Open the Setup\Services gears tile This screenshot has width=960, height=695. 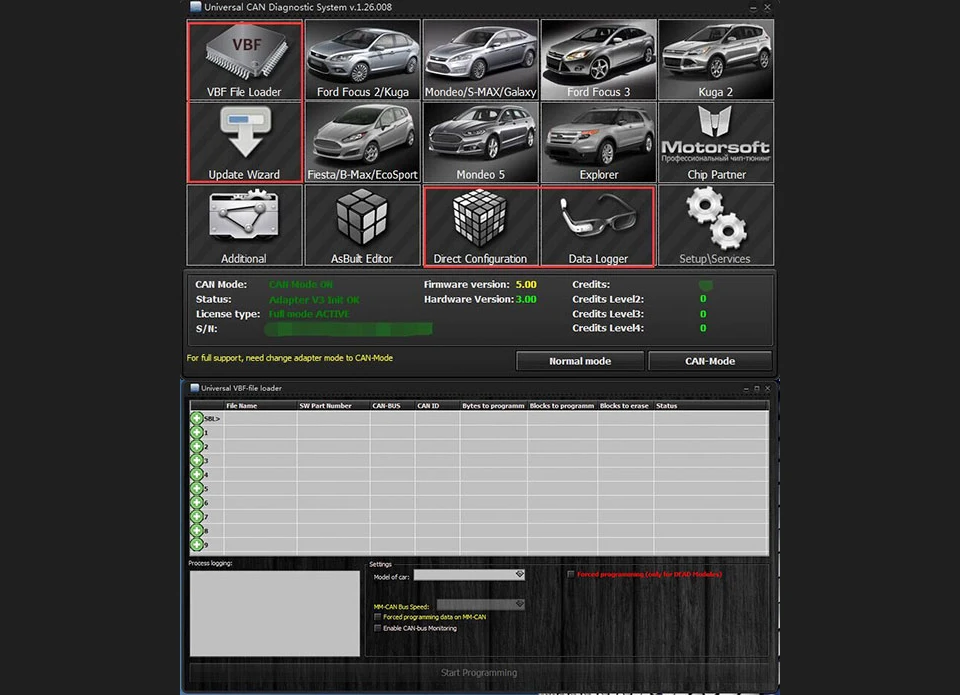pos(716,225)
